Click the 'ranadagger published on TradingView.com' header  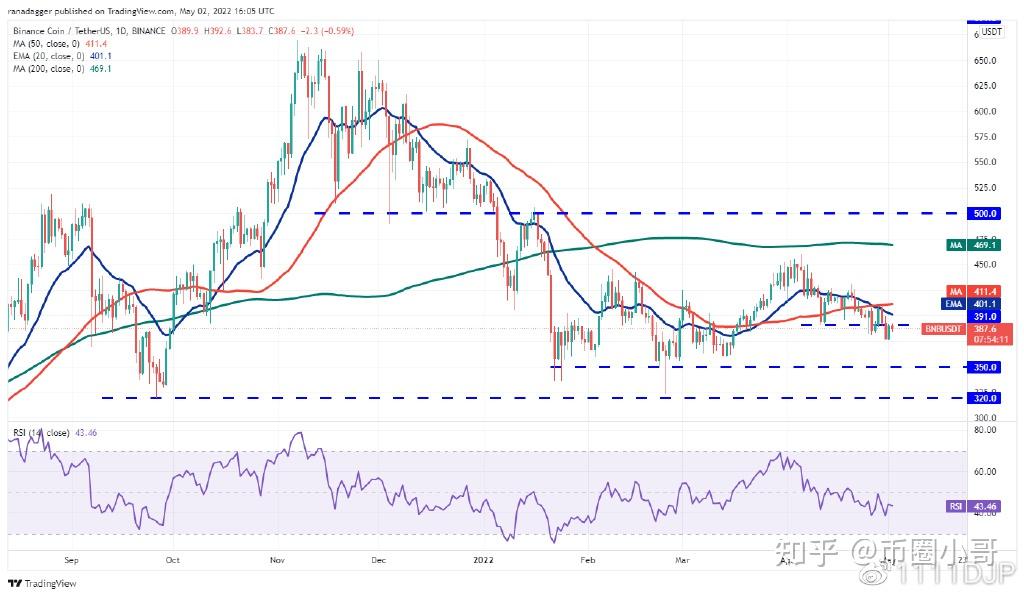(x=91, y=11)
